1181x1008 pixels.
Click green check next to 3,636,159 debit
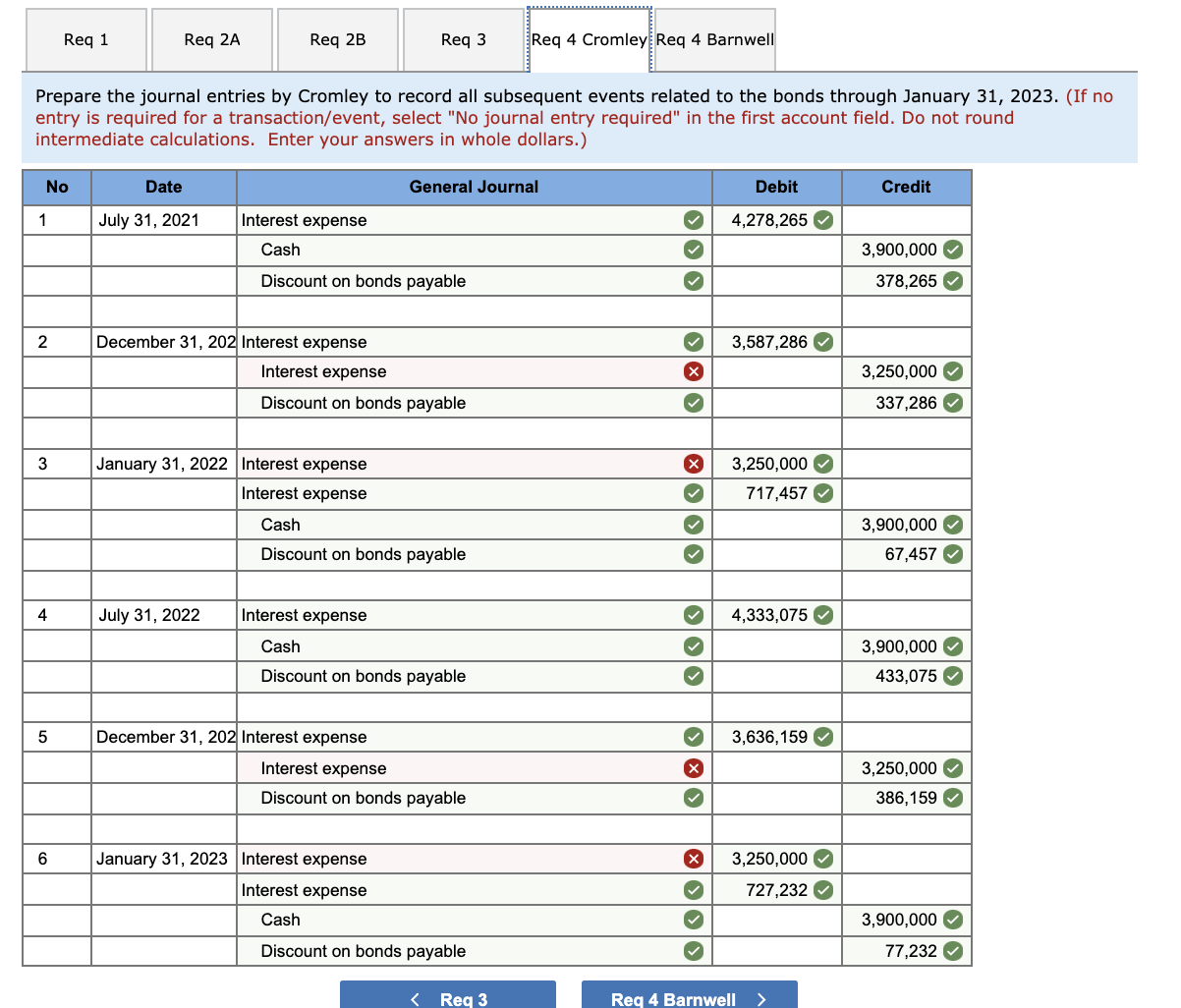(x=823, y=737)
